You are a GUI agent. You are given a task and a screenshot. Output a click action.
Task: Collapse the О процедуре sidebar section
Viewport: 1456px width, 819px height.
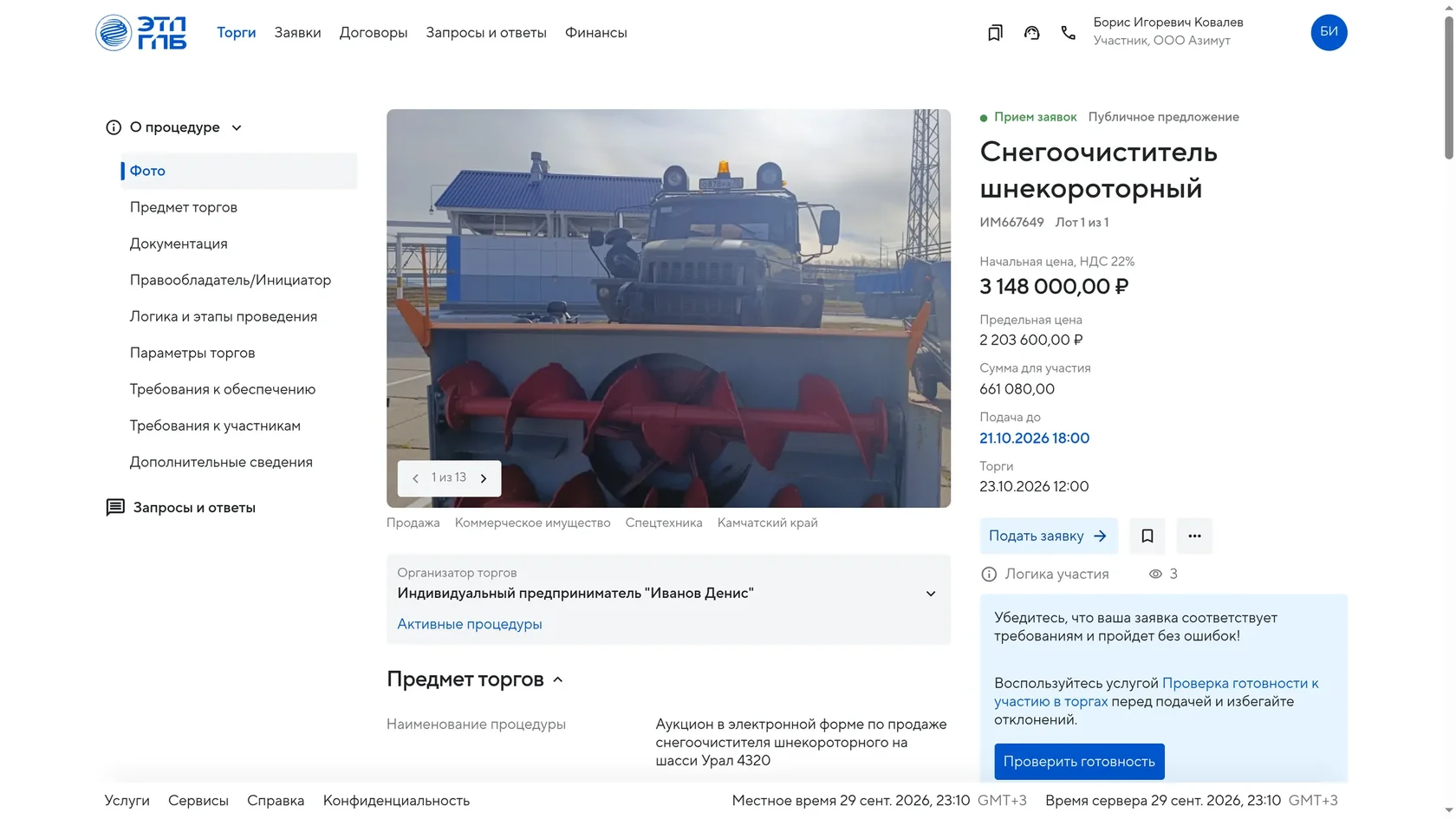237,127
